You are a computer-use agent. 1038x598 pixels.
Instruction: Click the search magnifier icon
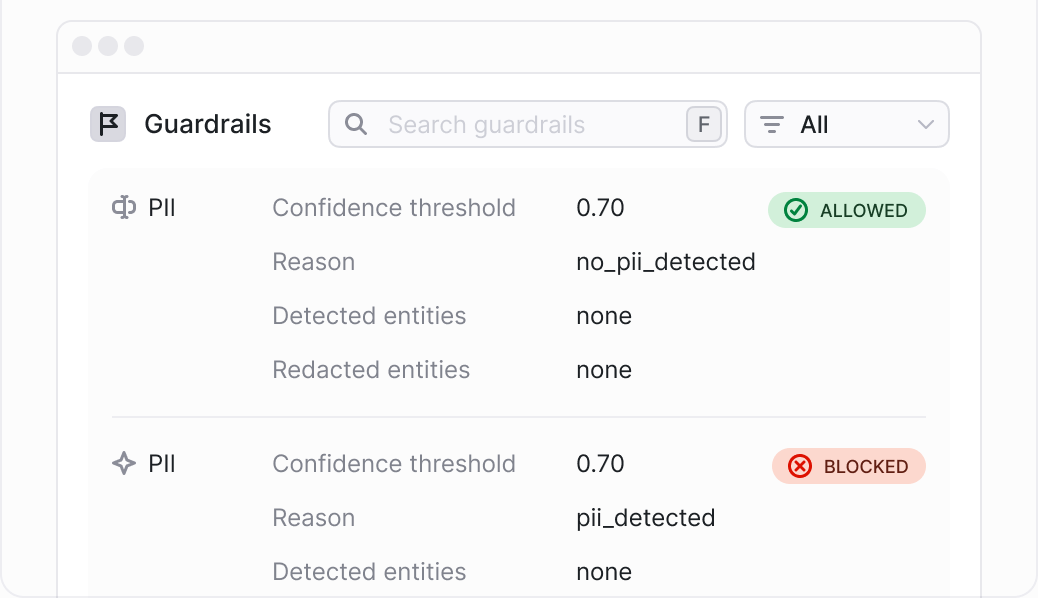pos(355,124)
